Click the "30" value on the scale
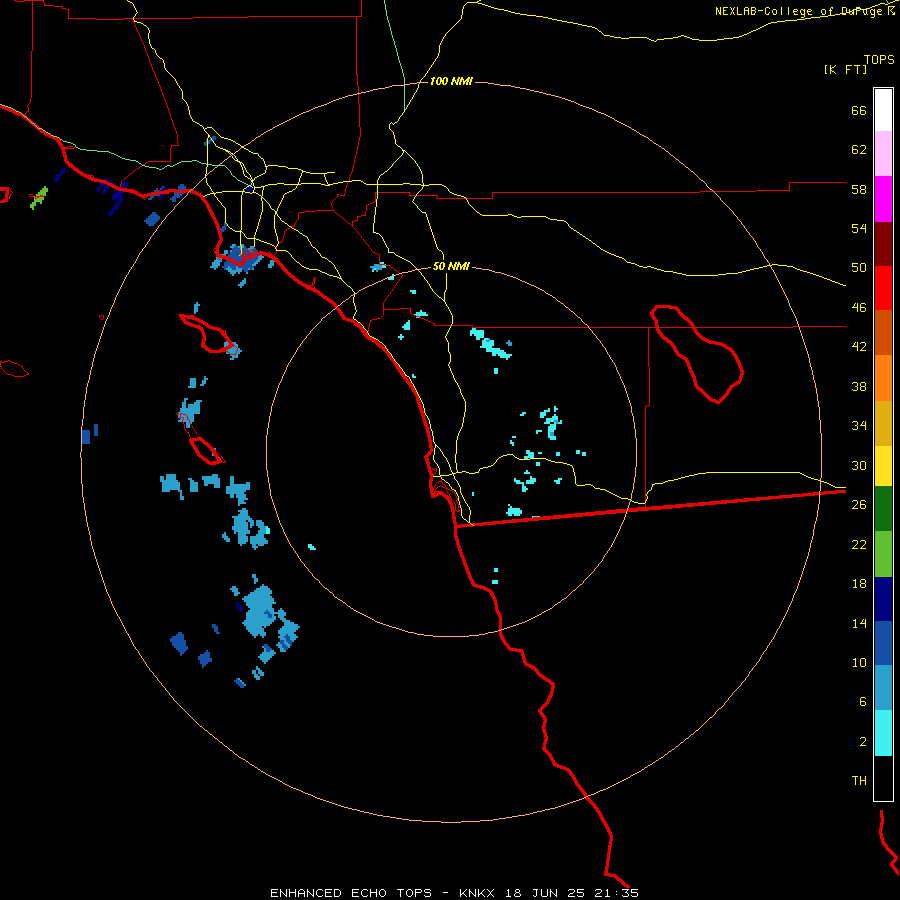This screenshot has width=900, height=900. click(859, 465)
